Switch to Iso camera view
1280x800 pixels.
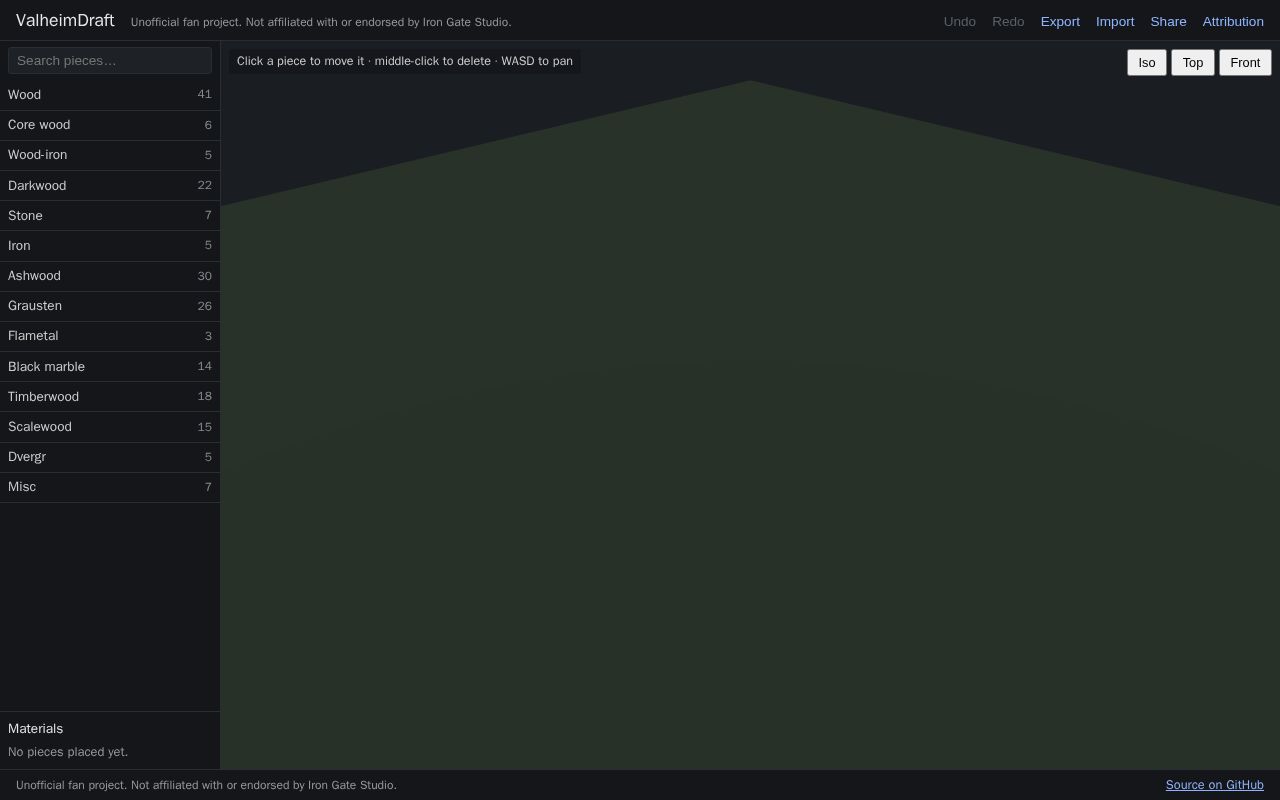1147,62
